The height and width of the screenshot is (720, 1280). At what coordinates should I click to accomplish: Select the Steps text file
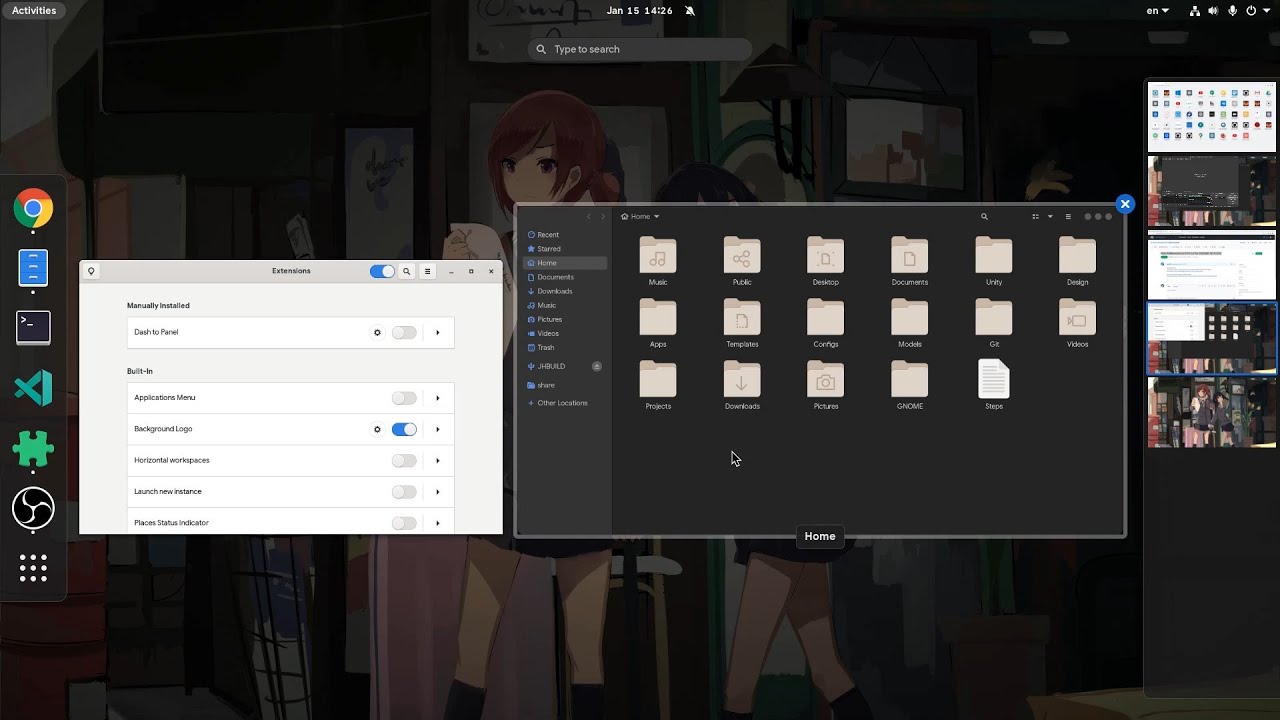994,385
